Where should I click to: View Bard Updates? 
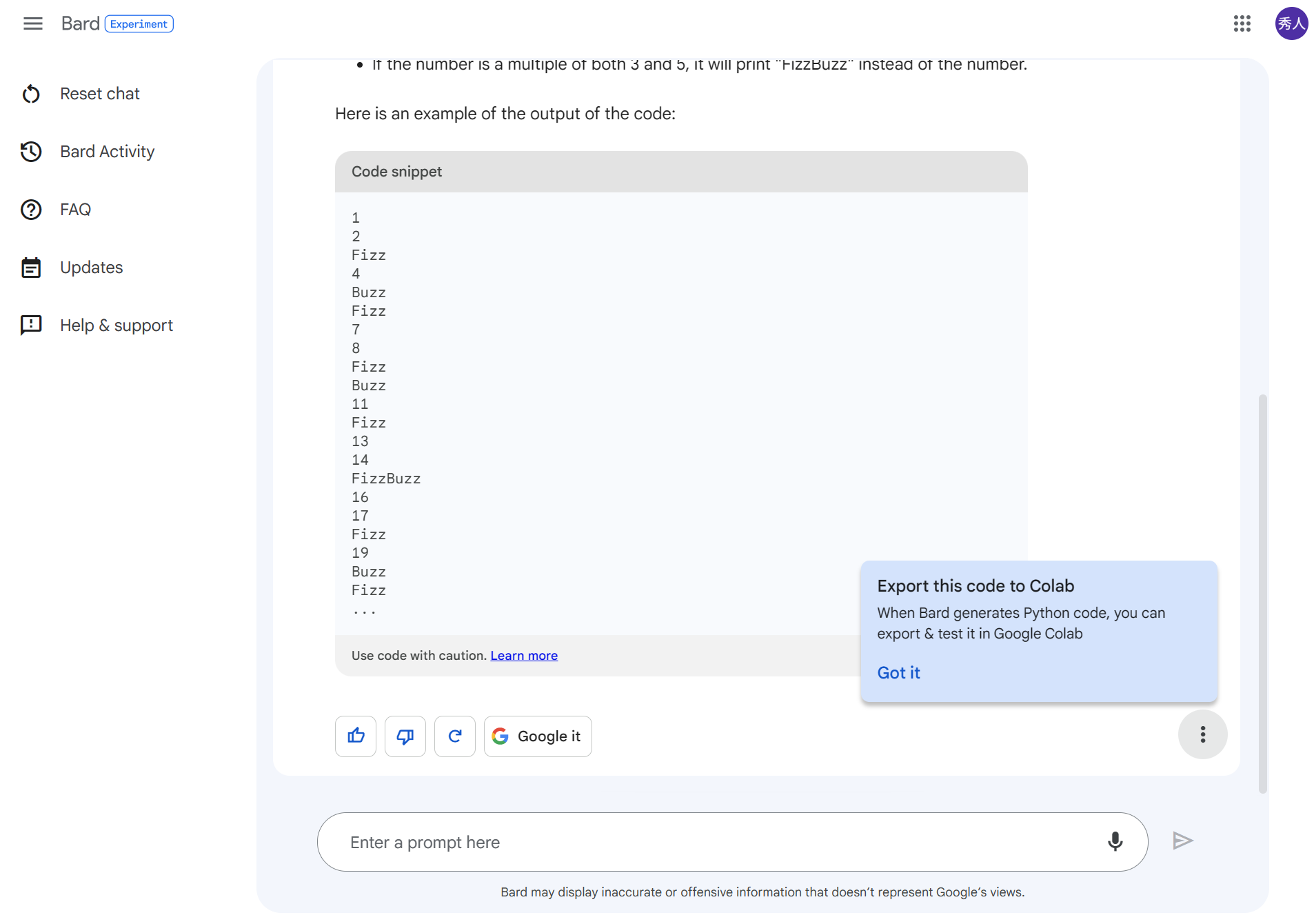coord(91,267)
